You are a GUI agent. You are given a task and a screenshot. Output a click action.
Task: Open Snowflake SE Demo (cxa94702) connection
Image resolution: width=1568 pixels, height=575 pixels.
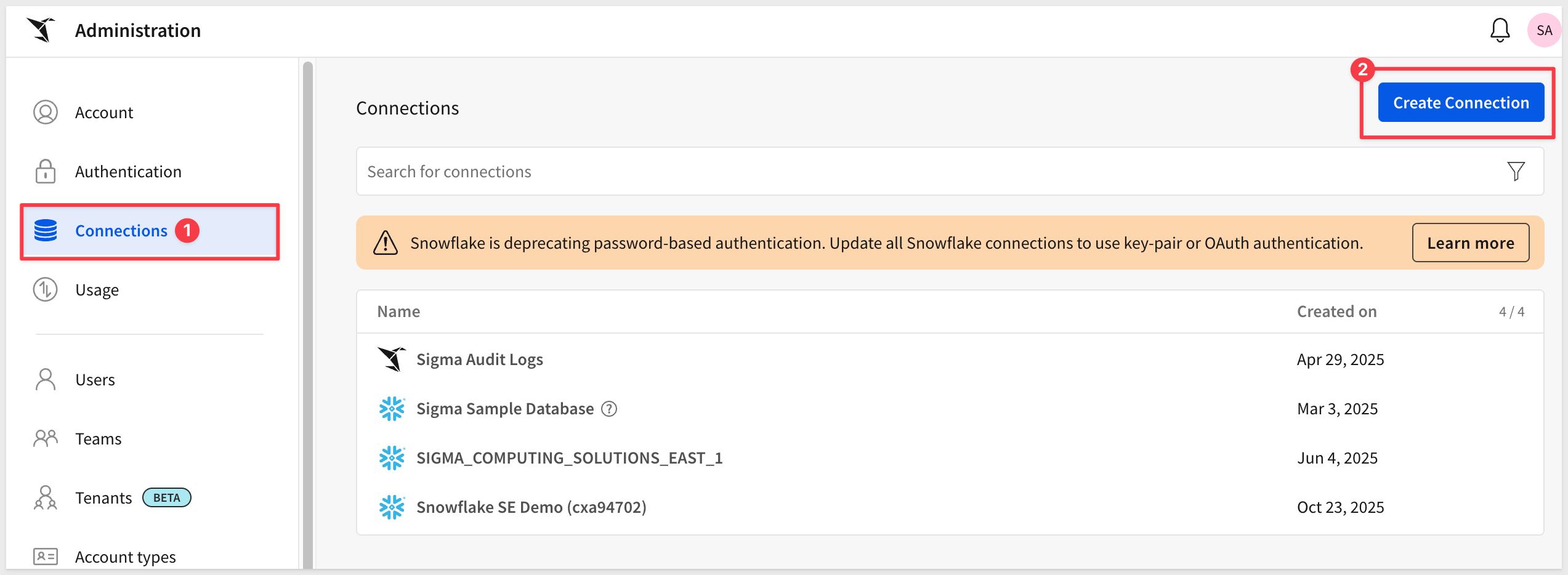tap(531, 507)
